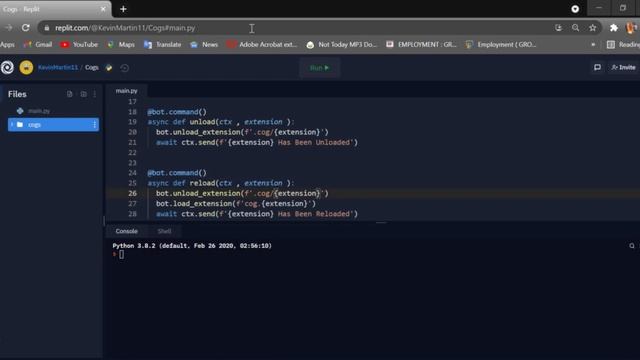
Task: Open the Maps bookmark
Action: [x=121, y=44]
